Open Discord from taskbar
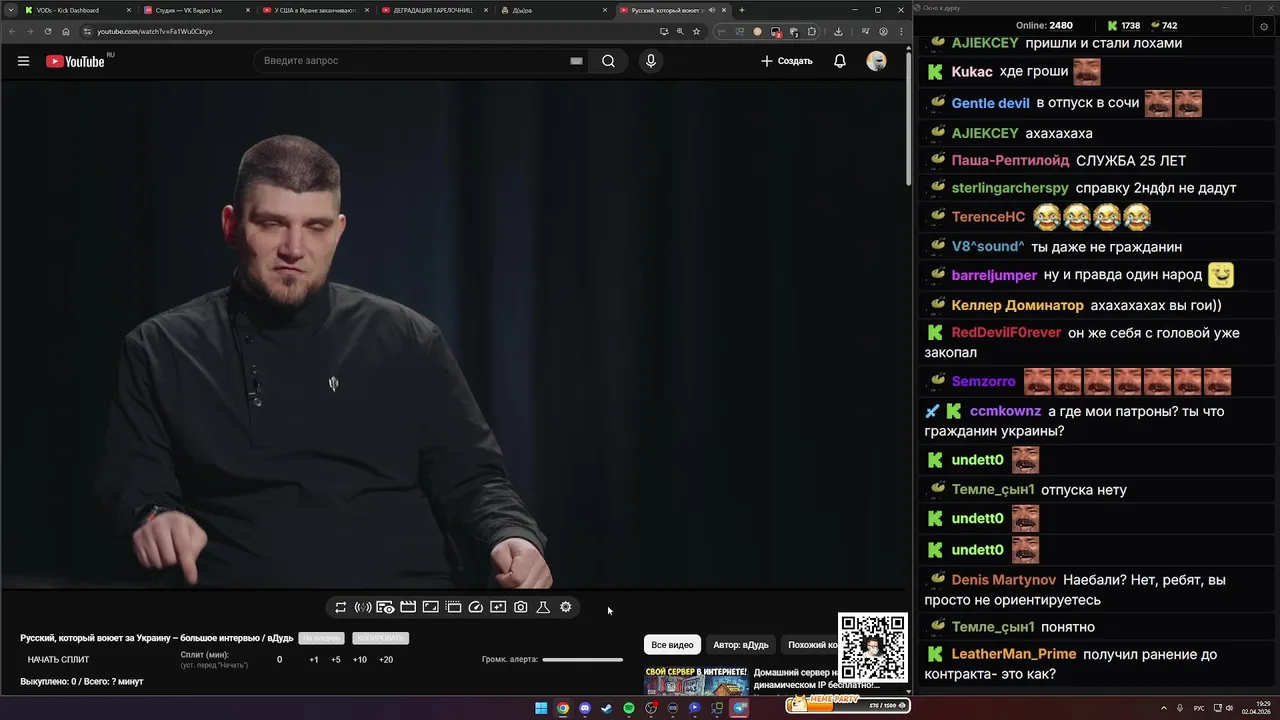The width and height of the screenshot is (1280, 720). click(x=585, y=708)
